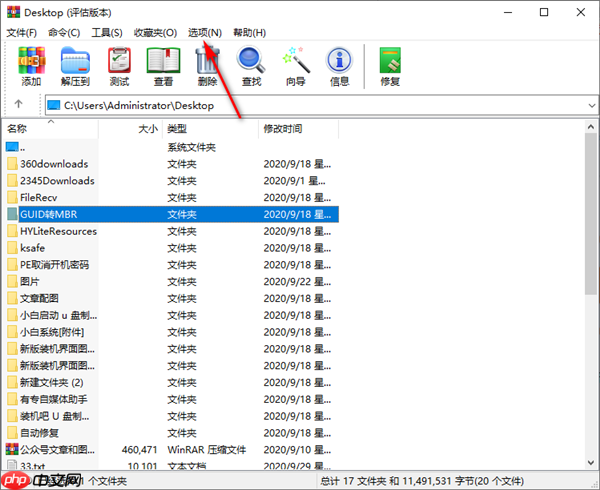Open the 收藏夹(O) menu
This screenshot has height=490, width=600.
155,33
